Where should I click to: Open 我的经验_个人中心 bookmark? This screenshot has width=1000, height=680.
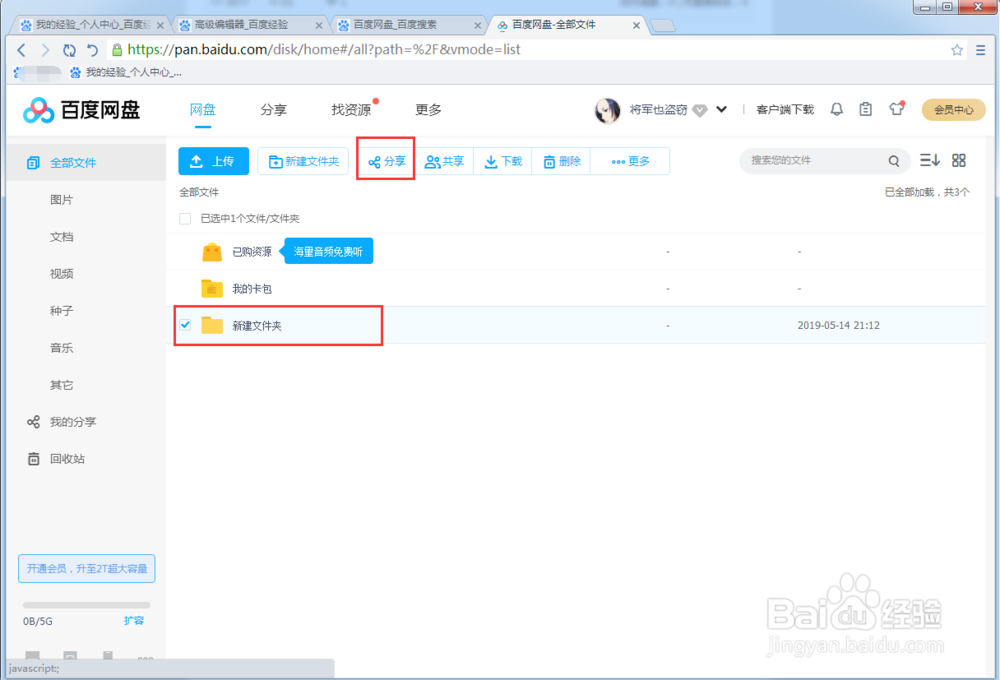126,73
